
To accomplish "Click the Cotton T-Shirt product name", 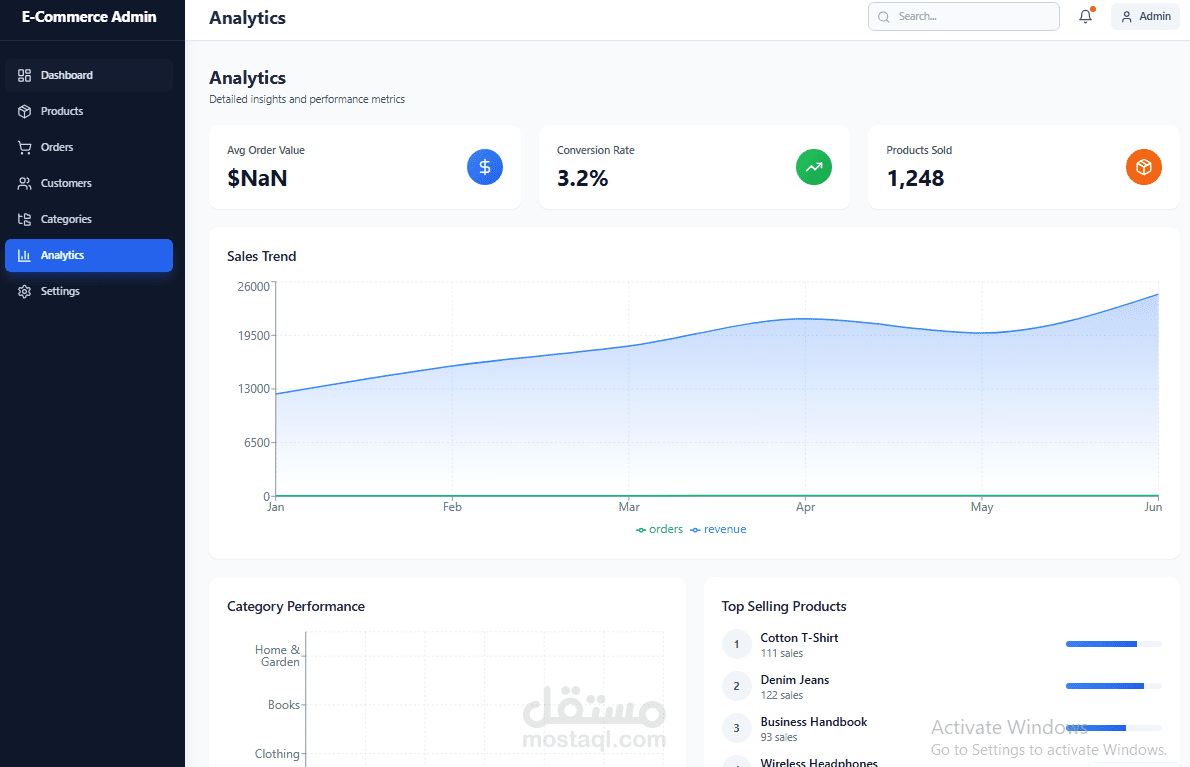I will click(799, 638).
